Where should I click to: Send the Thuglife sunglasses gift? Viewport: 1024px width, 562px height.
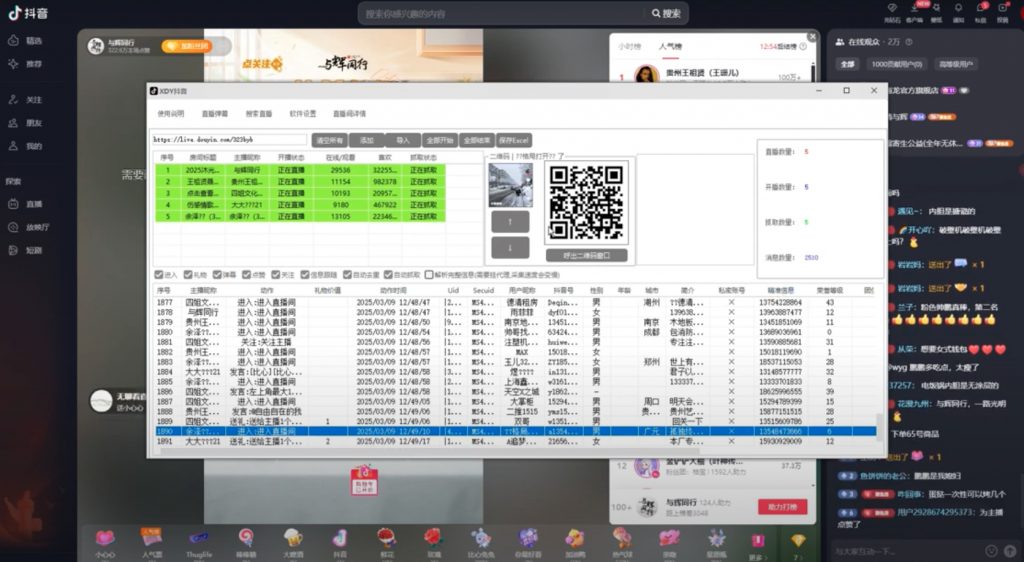pos(199,543)
